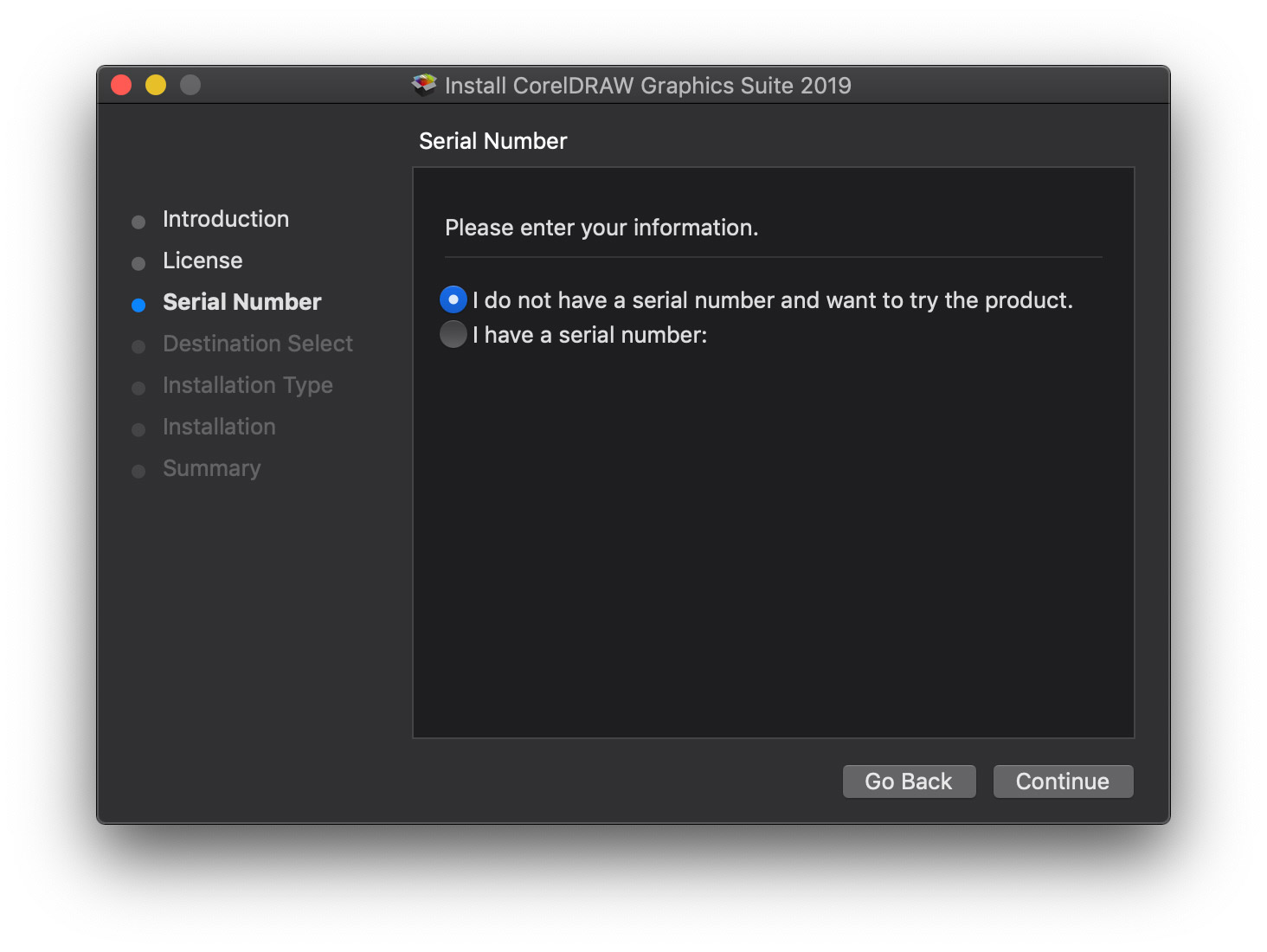Click the Introduction step indicator dot
Image resolution: width=1267 pixels, height=952 pixels.
(138, 222)
